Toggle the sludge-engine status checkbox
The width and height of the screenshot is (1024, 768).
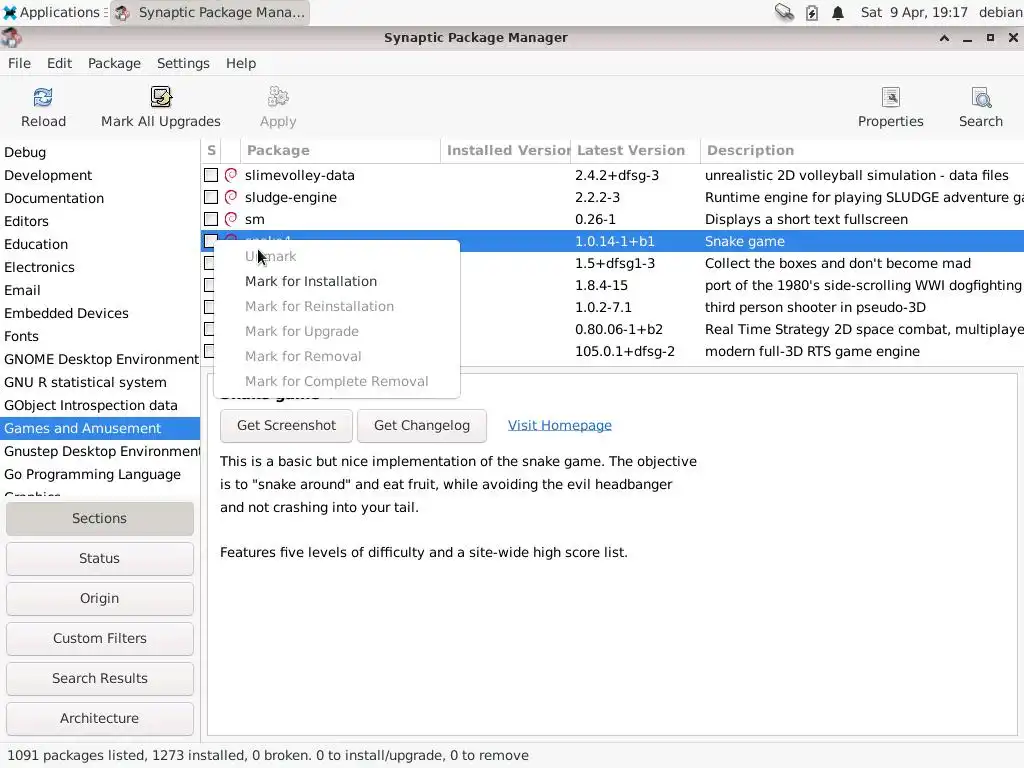coord(211,197)
